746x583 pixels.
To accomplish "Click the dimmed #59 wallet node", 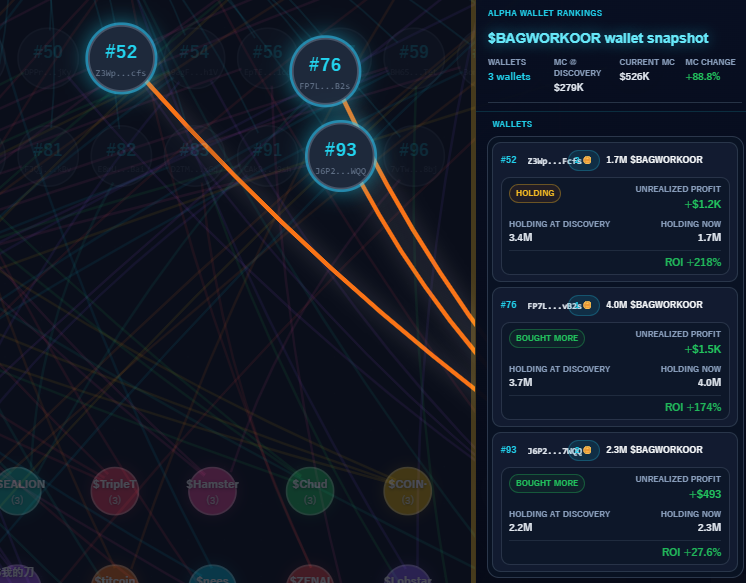I will [x=414, y=58].
